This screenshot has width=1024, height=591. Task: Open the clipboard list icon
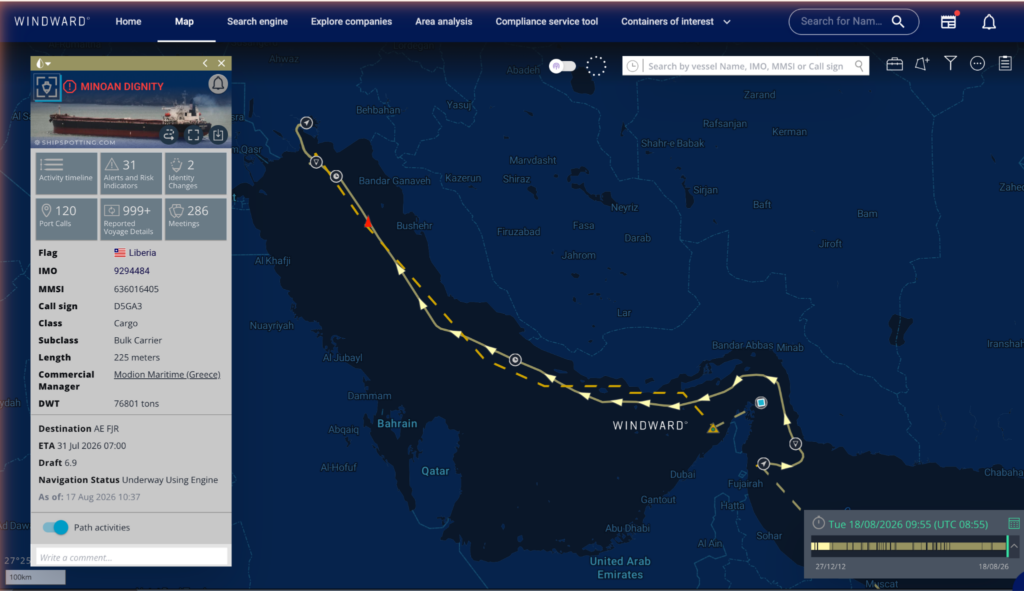[1005, 63]
